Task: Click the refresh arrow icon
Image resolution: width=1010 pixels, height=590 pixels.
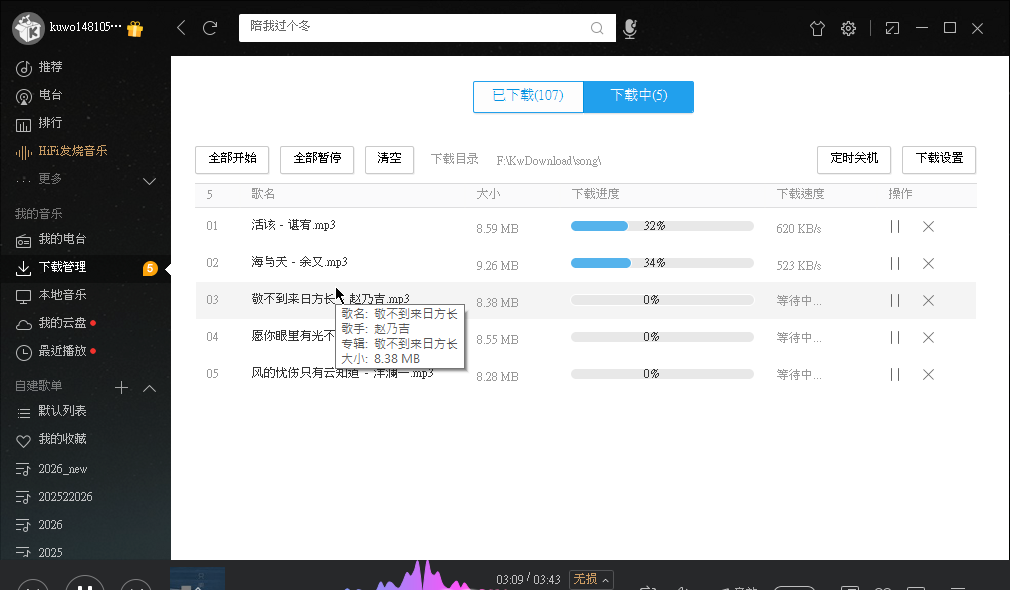Action: pos(210,28)
